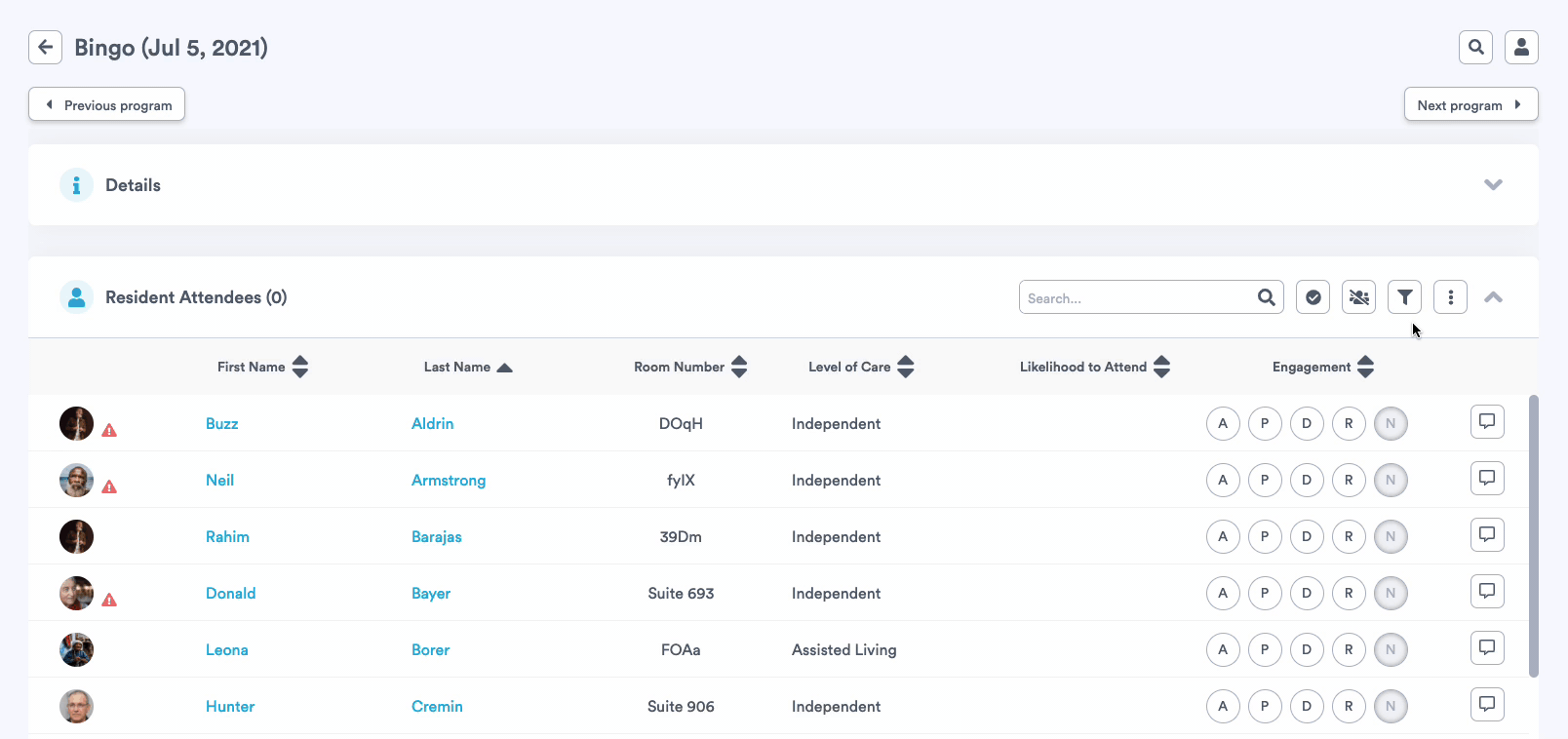Click Buzz Aldrin's avatar photo
The height and width of the screenshot is (739, 1568).
[x=76, y=423]
